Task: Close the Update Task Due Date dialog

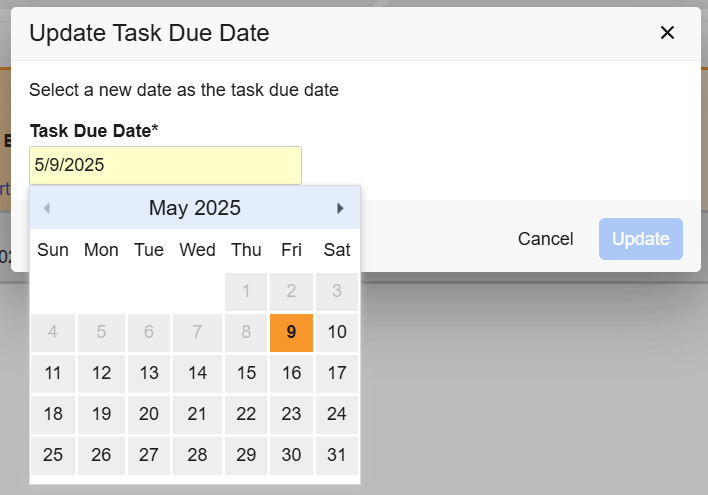Action: (668, 33)
